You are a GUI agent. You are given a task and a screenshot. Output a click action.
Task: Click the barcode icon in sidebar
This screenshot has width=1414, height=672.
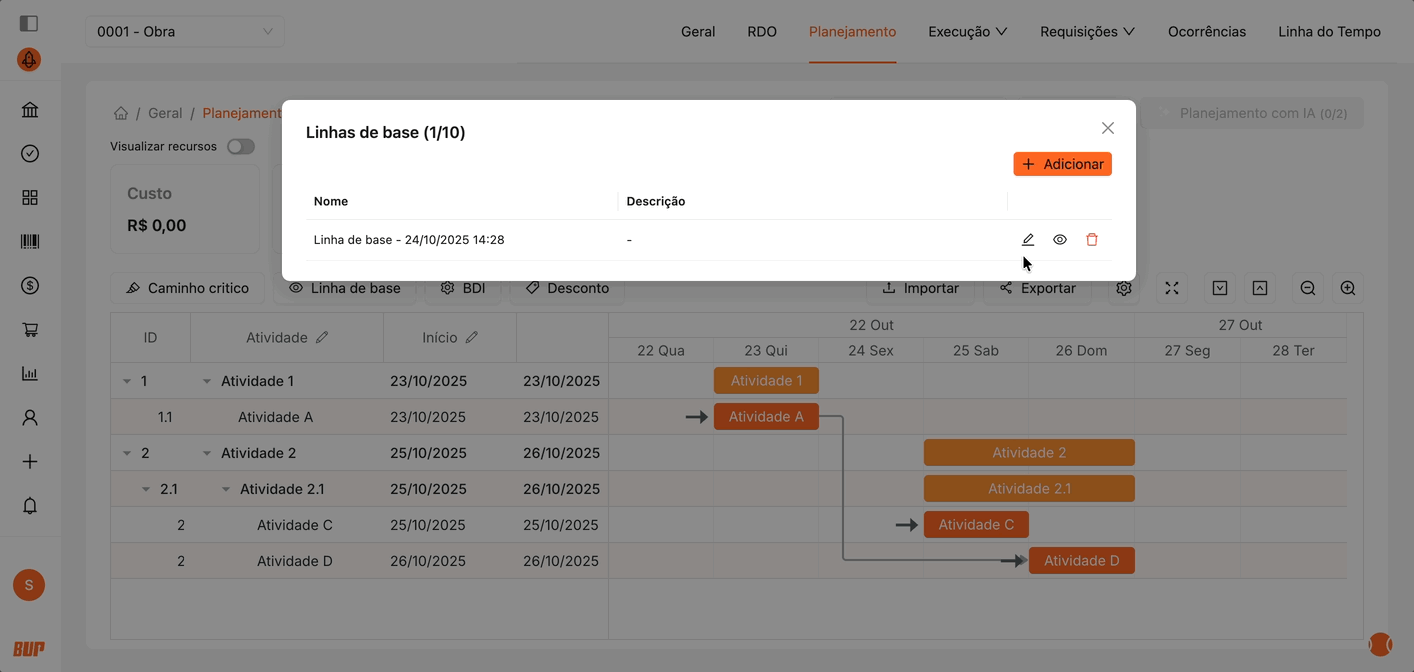pyautogui.click(x=30, y=242)
